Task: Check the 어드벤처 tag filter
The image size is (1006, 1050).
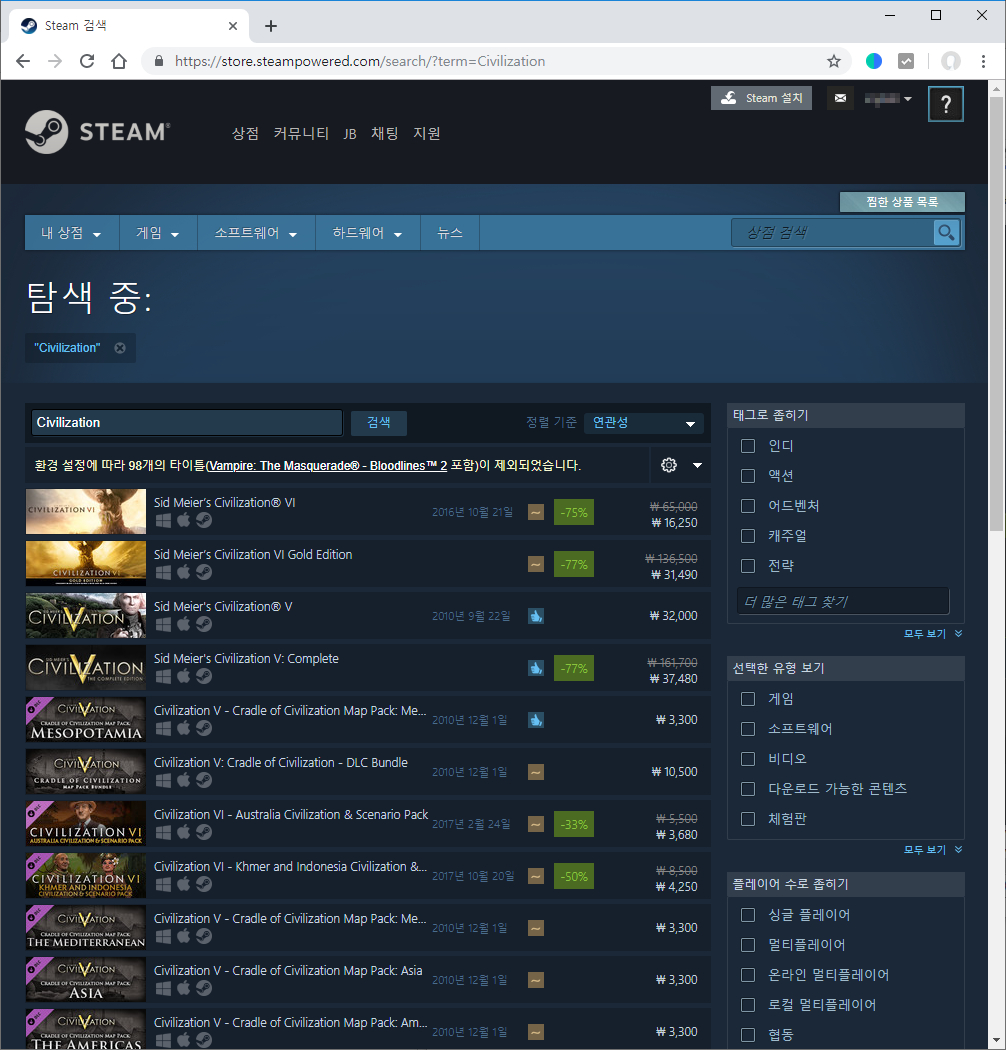Action: pyautogui.click(x=748, y=506)
